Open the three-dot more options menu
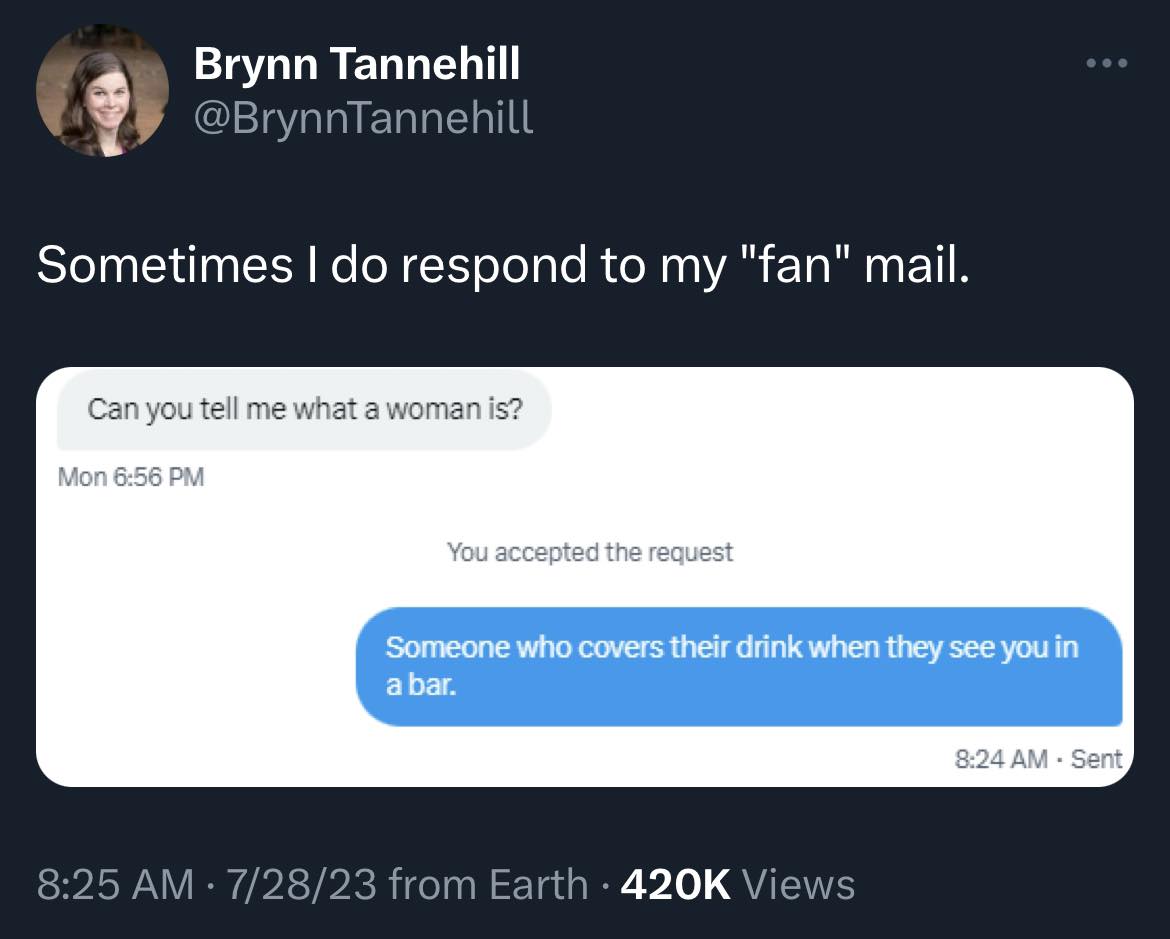Screen dimensions: 1170x939 coord(1106,62)
